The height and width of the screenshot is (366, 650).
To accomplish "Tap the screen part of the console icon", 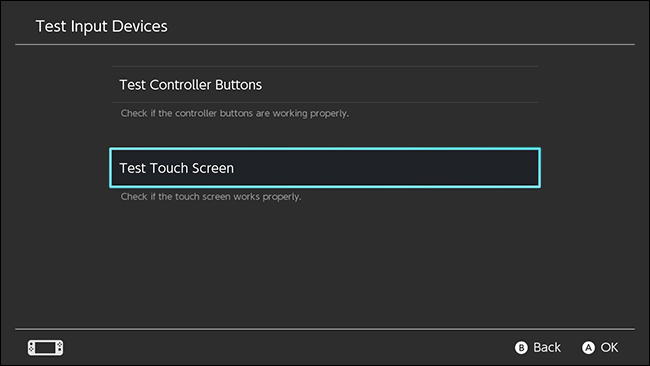I will (46, 347).
